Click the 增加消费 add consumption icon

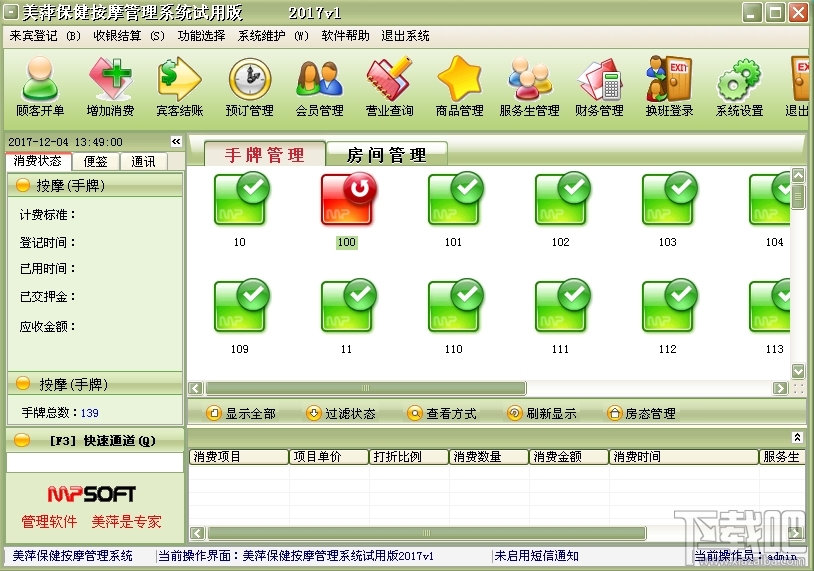tap(110, 86)
